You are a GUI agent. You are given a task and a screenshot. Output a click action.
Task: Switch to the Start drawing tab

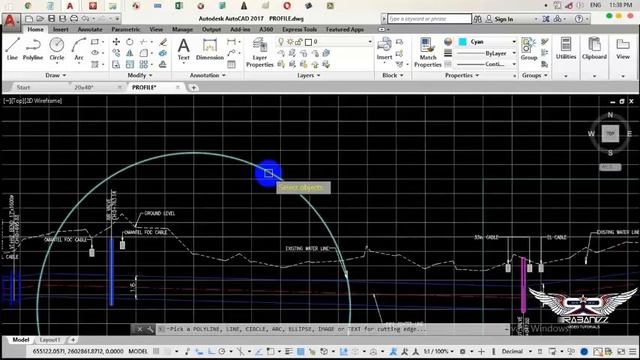pyautogui.click(x=23, y=87)
